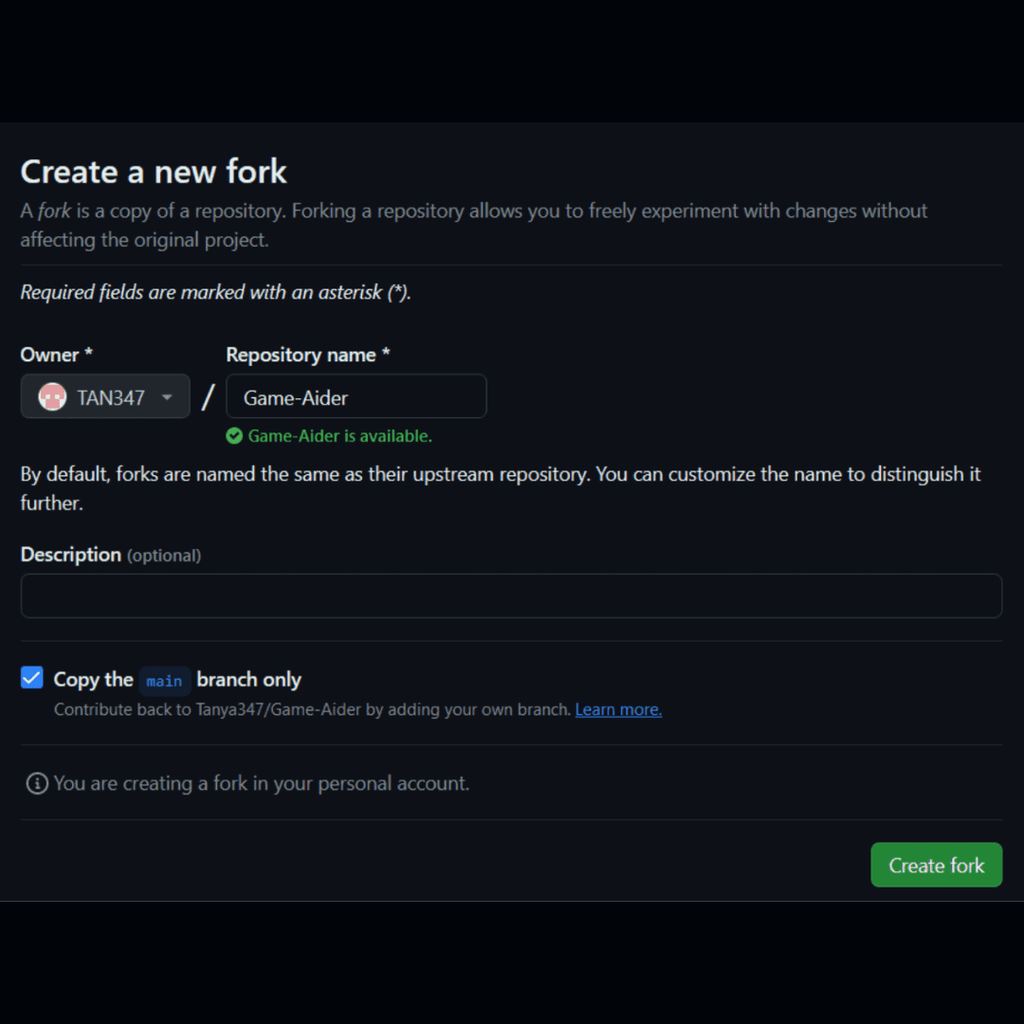Click the optional Description field
Screen dimensions: 1024x1024
511,595
